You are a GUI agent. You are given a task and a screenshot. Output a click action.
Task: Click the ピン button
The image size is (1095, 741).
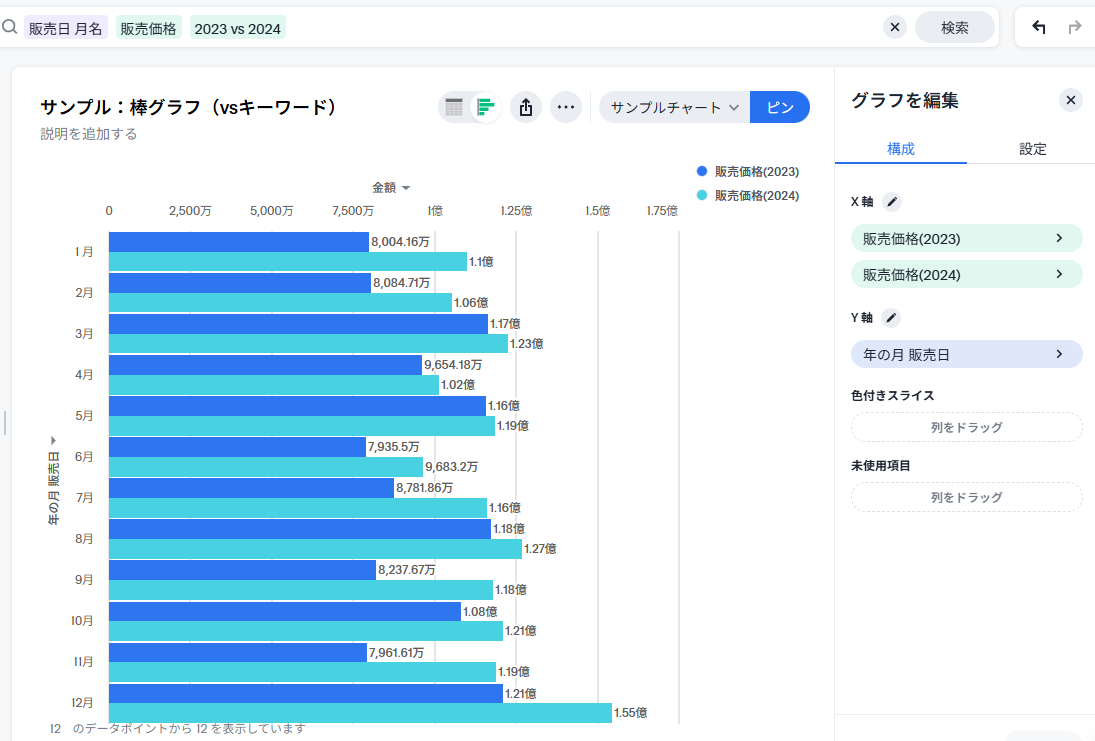click(x=780, y=107)
